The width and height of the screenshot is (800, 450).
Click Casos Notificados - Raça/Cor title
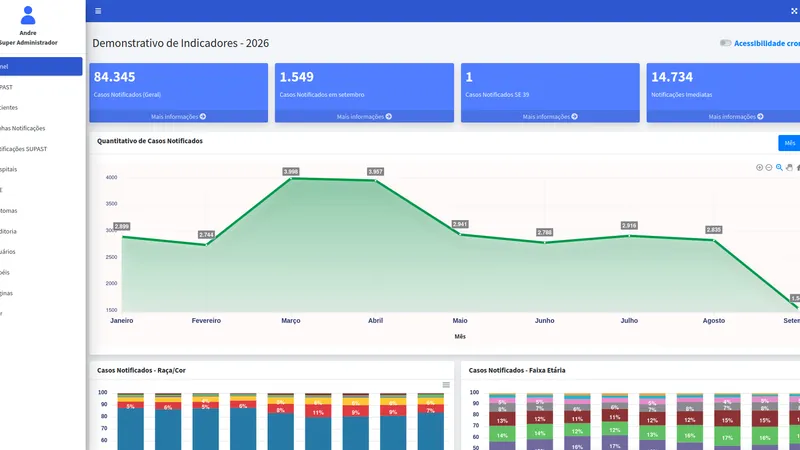141,370
